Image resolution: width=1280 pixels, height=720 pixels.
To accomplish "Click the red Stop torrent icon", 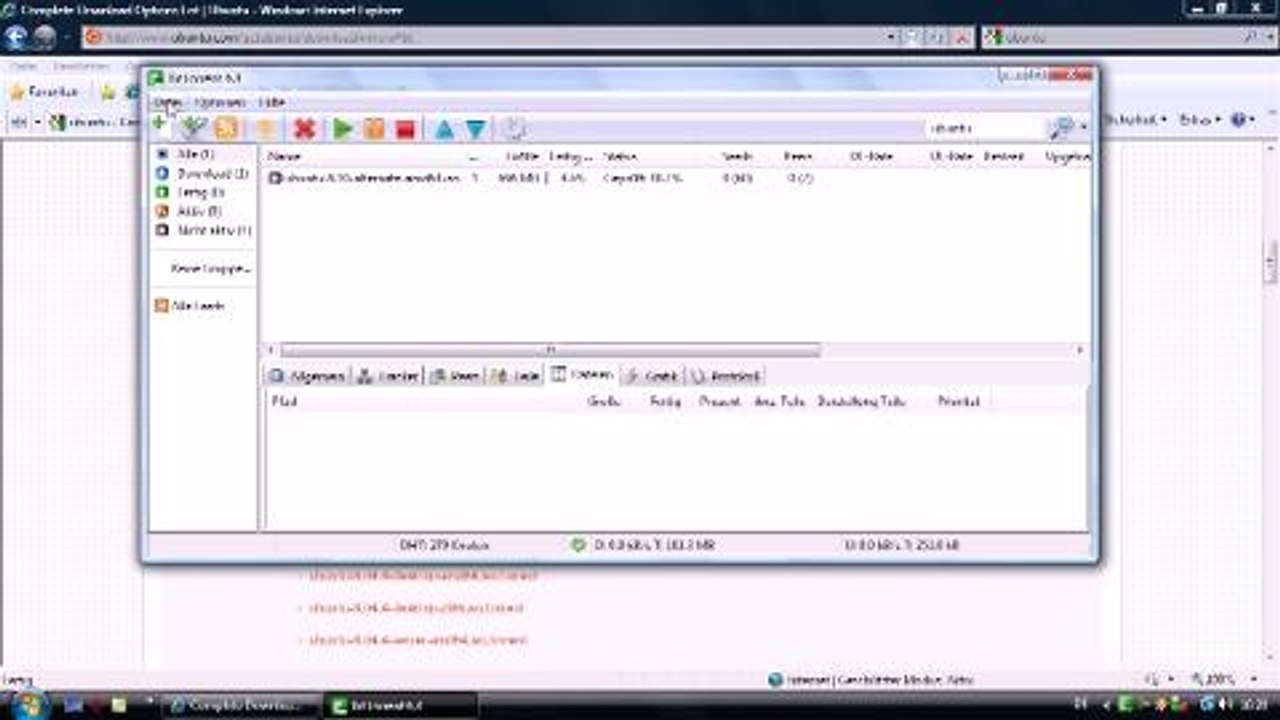I will tap(404, 128).
